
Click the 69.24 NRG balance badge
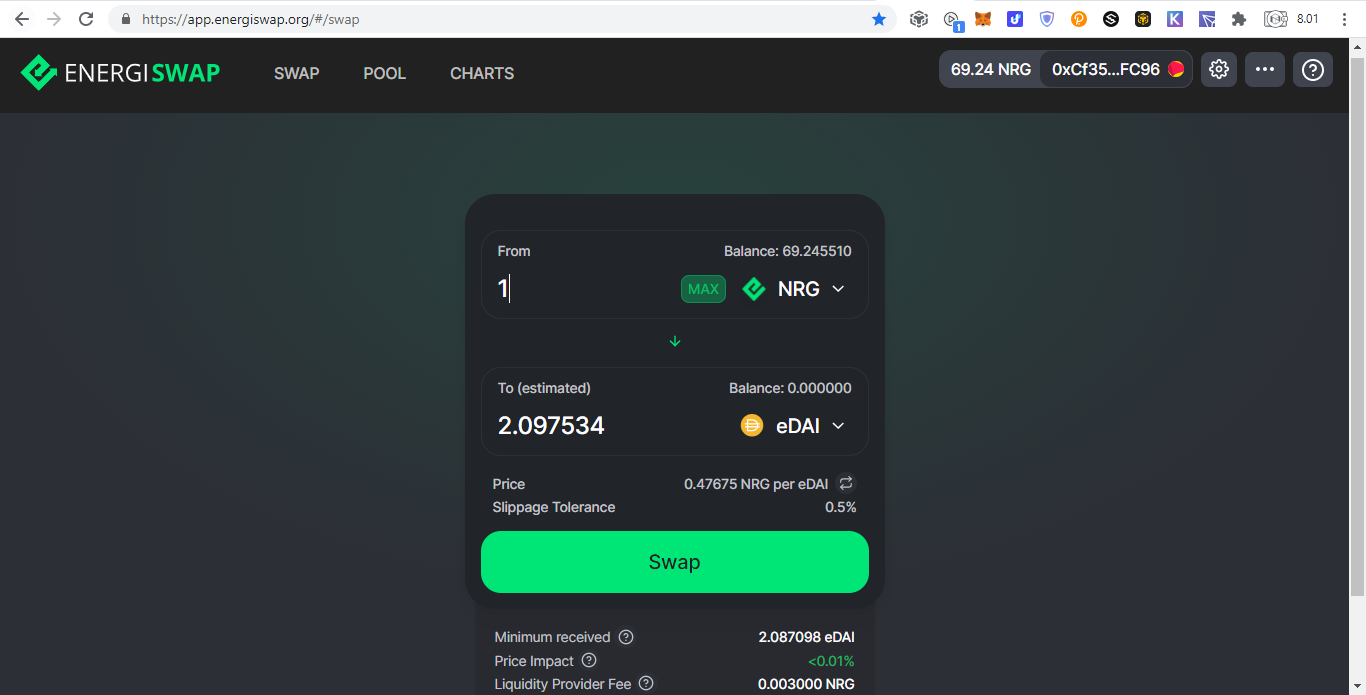coord(991,70)
